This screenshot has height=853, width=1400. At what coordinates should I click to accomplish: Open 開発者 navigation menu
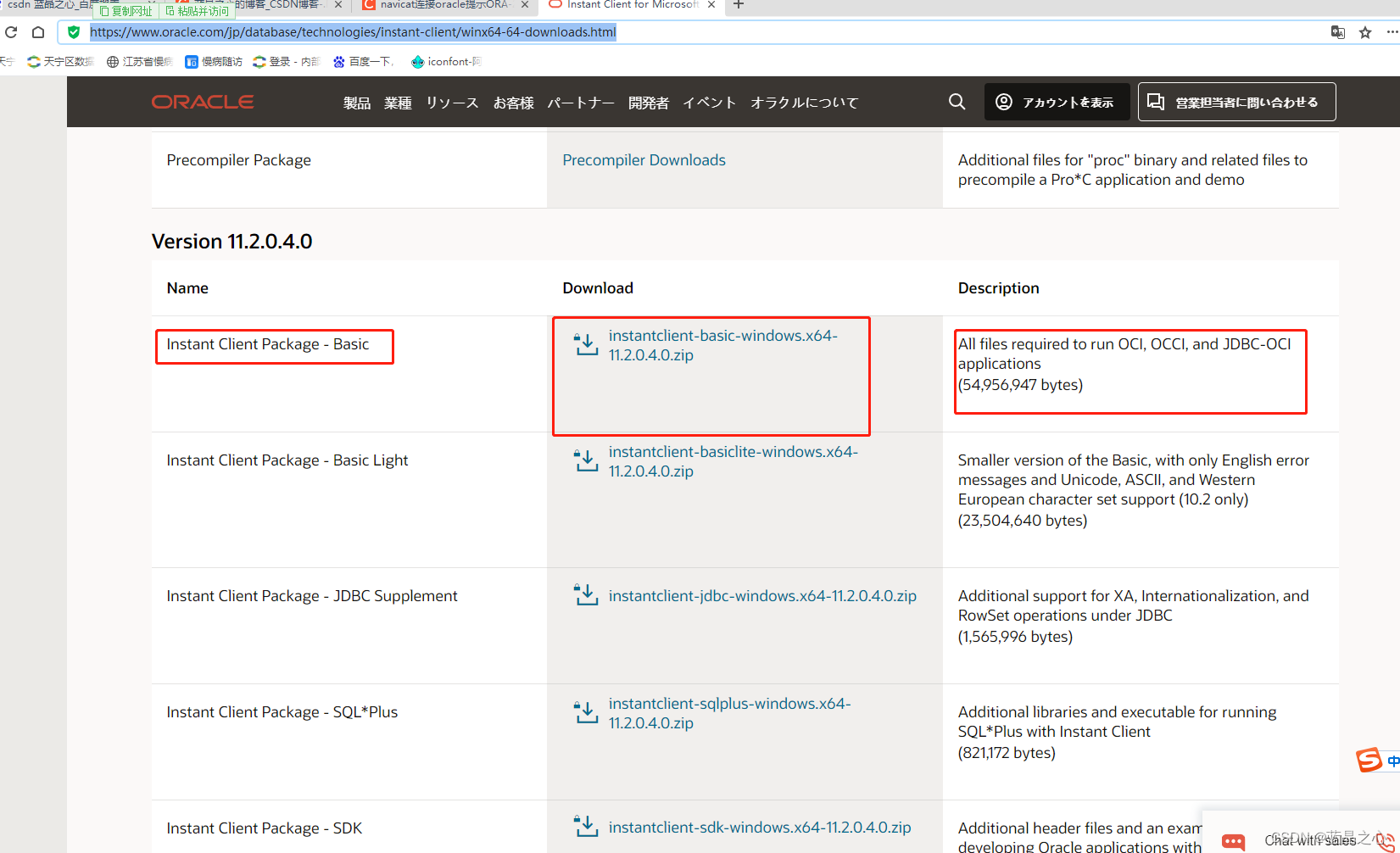point(649,103)
